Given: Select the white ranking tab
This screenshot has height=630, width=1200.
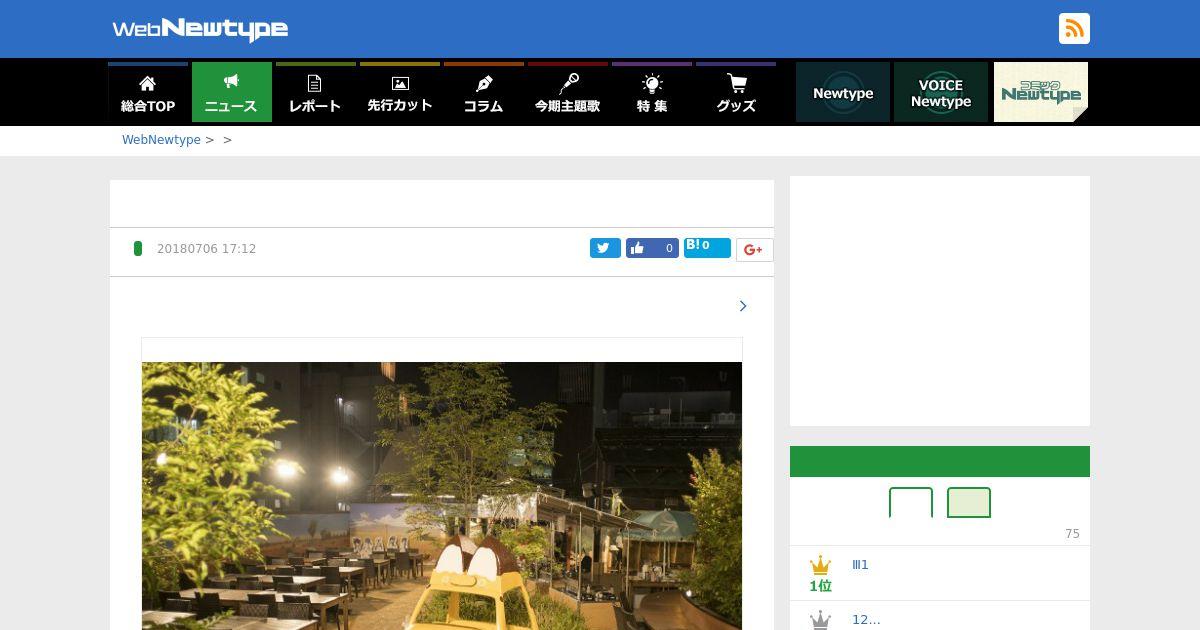Looking at the screenshot, I should 911,502.
